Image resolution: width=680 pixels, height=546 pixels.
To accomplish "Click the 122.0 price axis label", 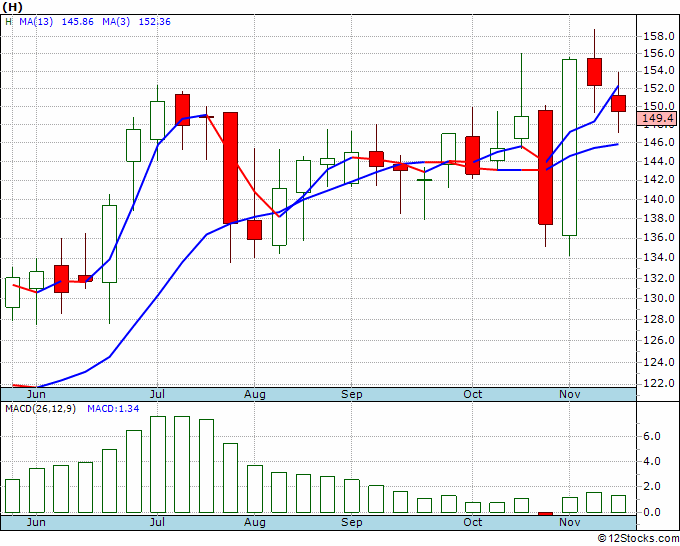I will (x=658, y=383).
